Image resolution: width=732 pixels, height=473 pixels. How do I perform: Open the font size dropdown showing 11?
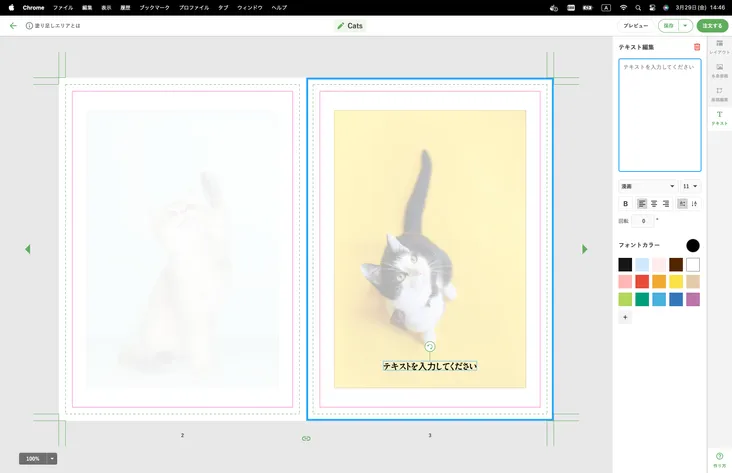690,186
